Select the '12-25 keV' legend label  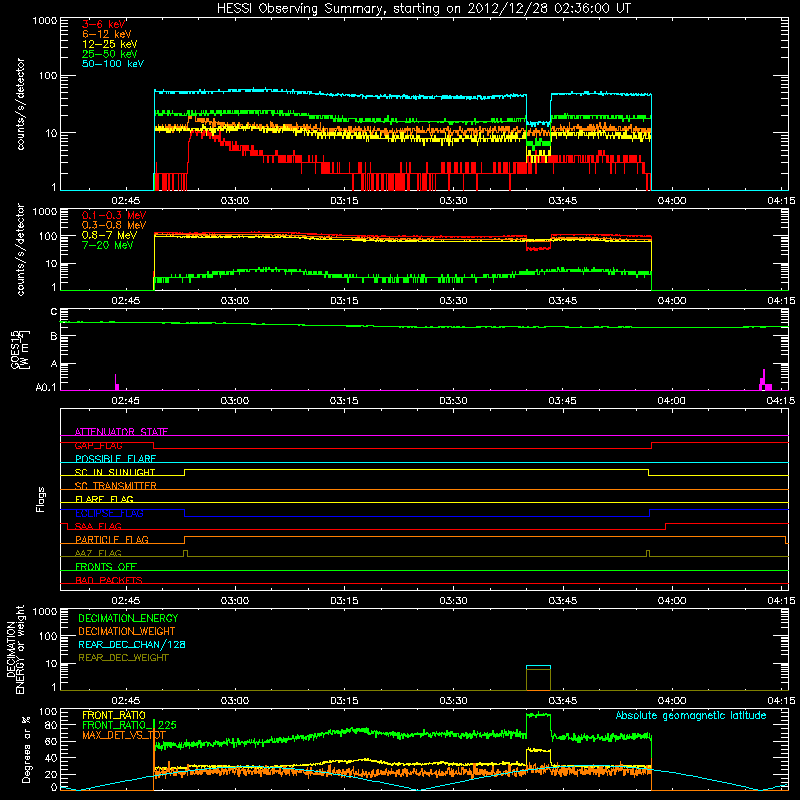(110, 44)
